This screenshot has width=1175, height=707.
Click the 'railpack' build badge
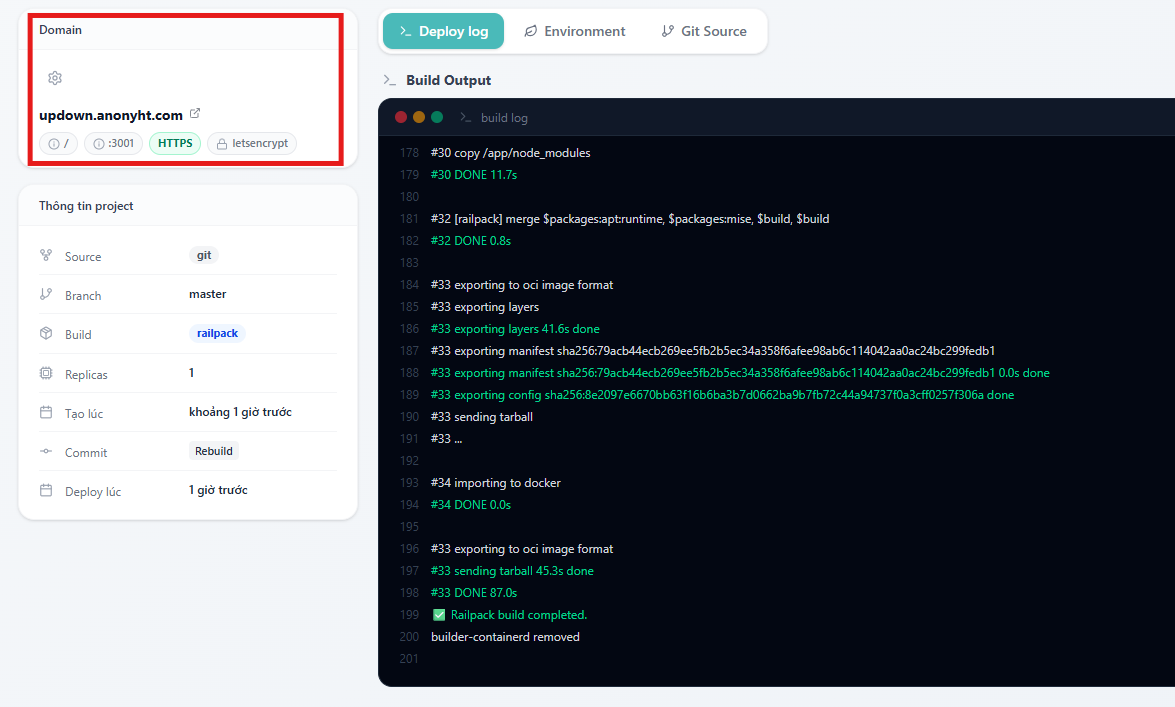click(217, 334)
